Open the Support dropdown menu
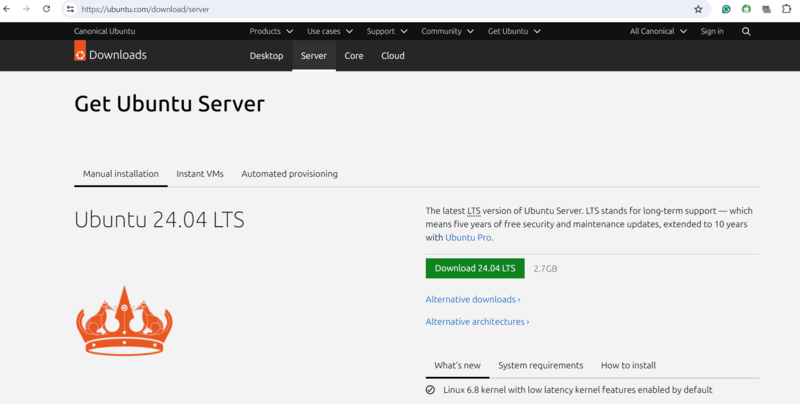This screenshot has width=800, height=404. (387, 31)
